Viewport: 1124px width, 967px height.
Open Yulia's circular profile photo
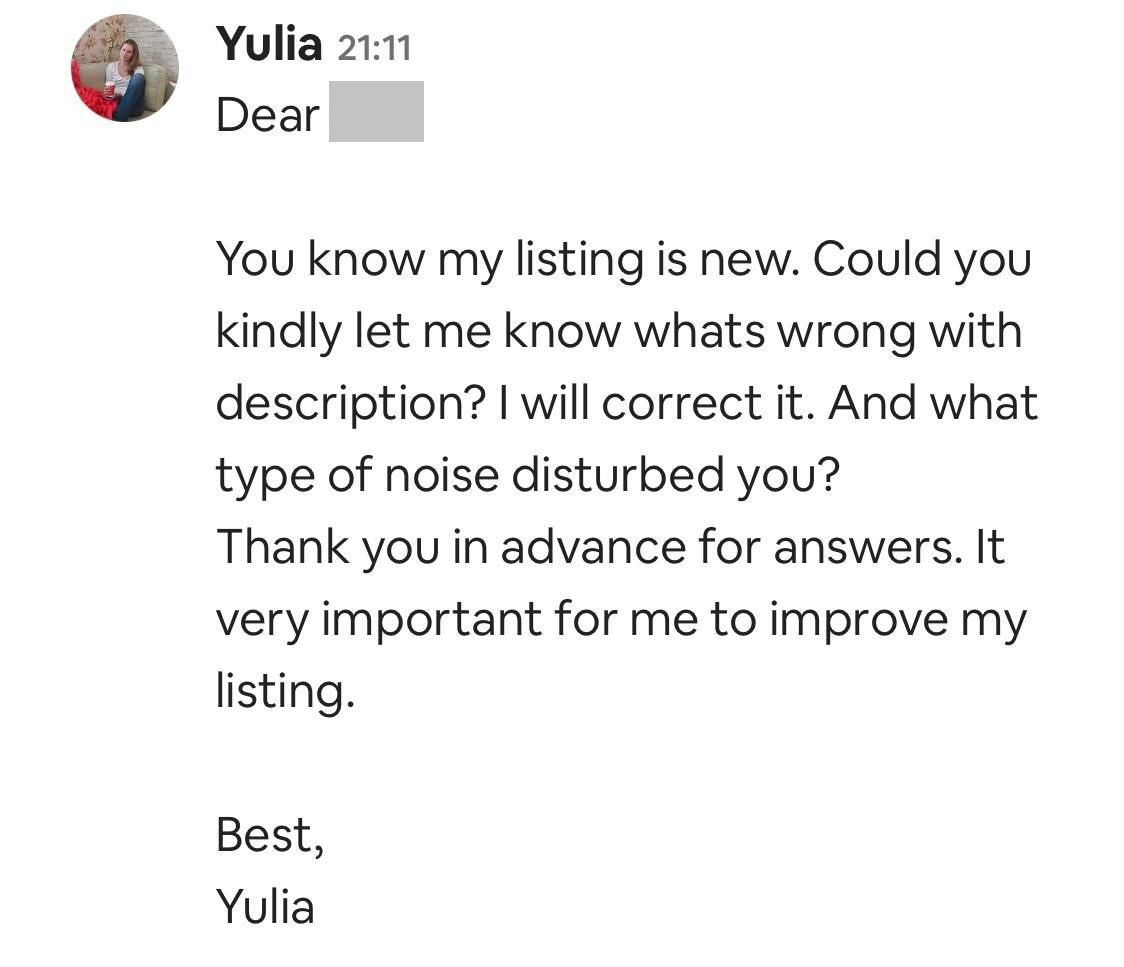(x=125, y=68)
